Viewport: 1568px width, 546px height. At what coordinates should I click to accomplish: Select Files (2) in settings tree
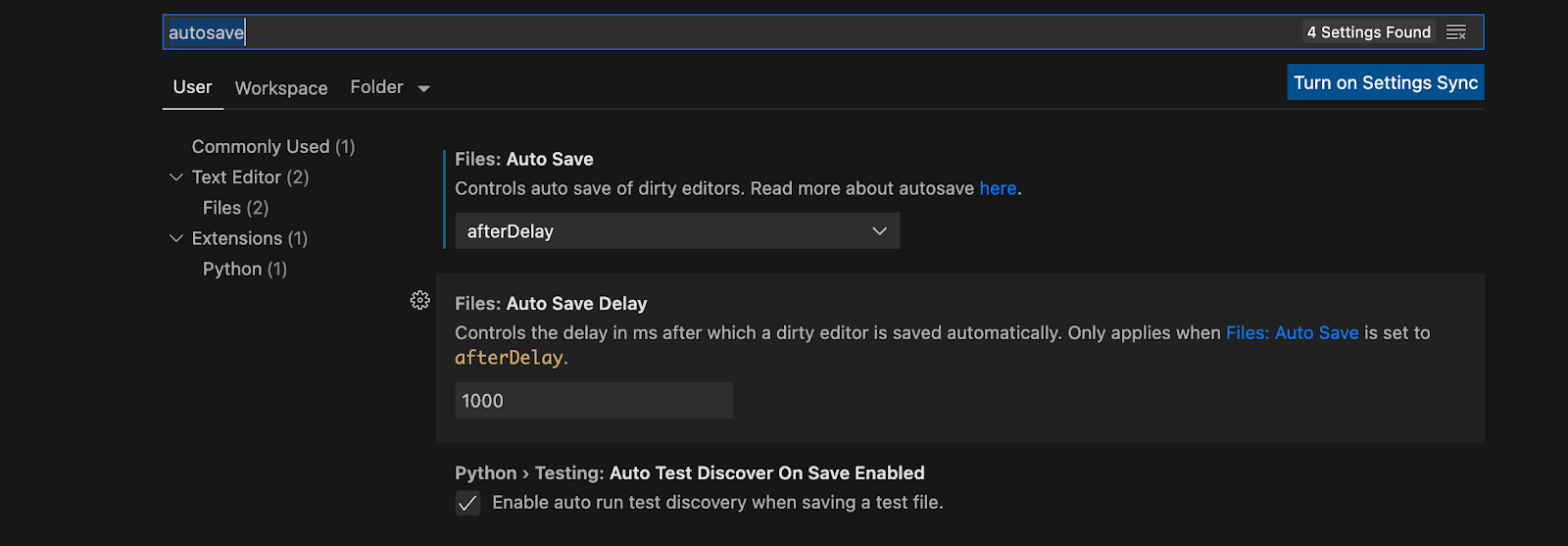tap(235, 208)
